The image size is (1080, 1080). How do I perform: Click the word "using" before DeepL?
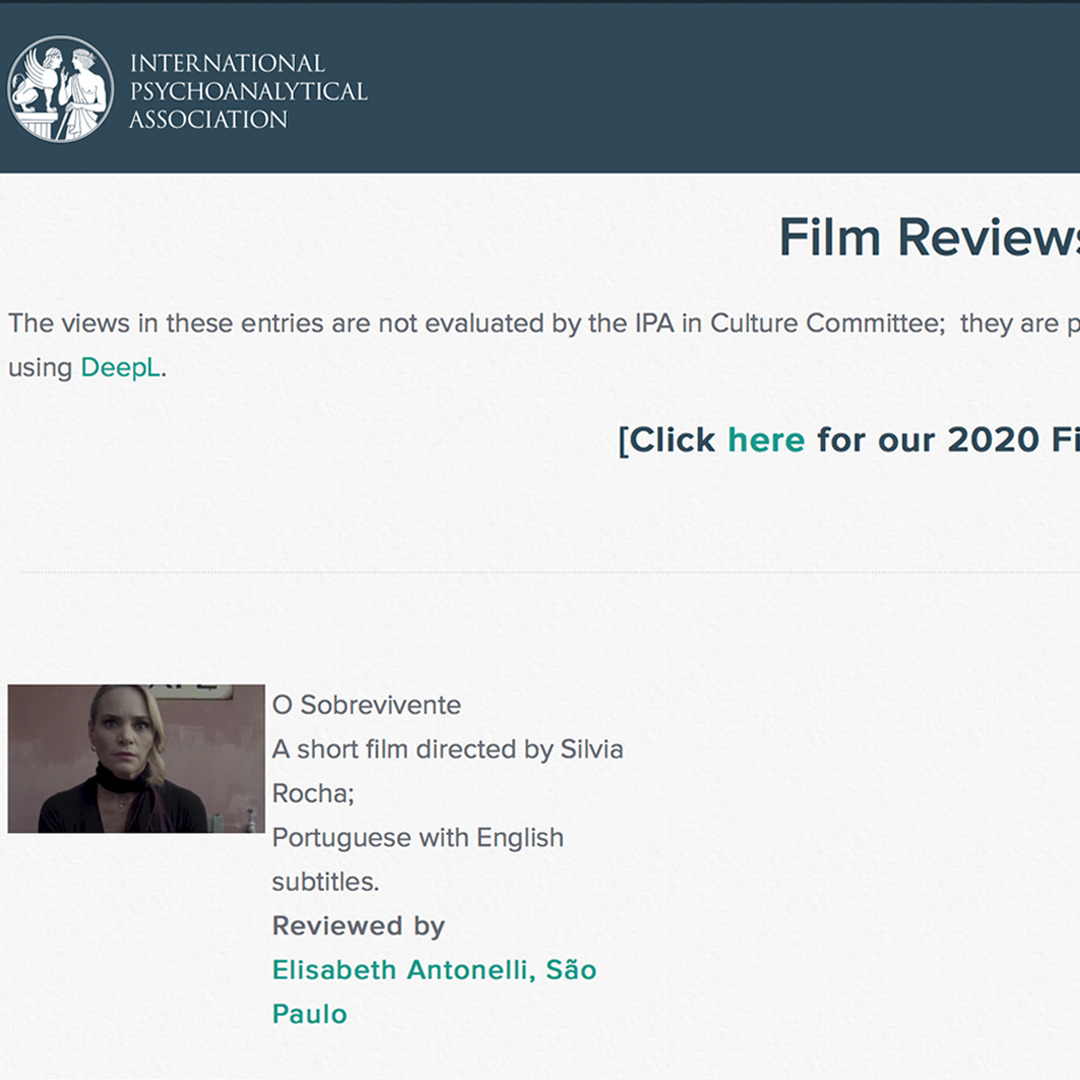40,367
